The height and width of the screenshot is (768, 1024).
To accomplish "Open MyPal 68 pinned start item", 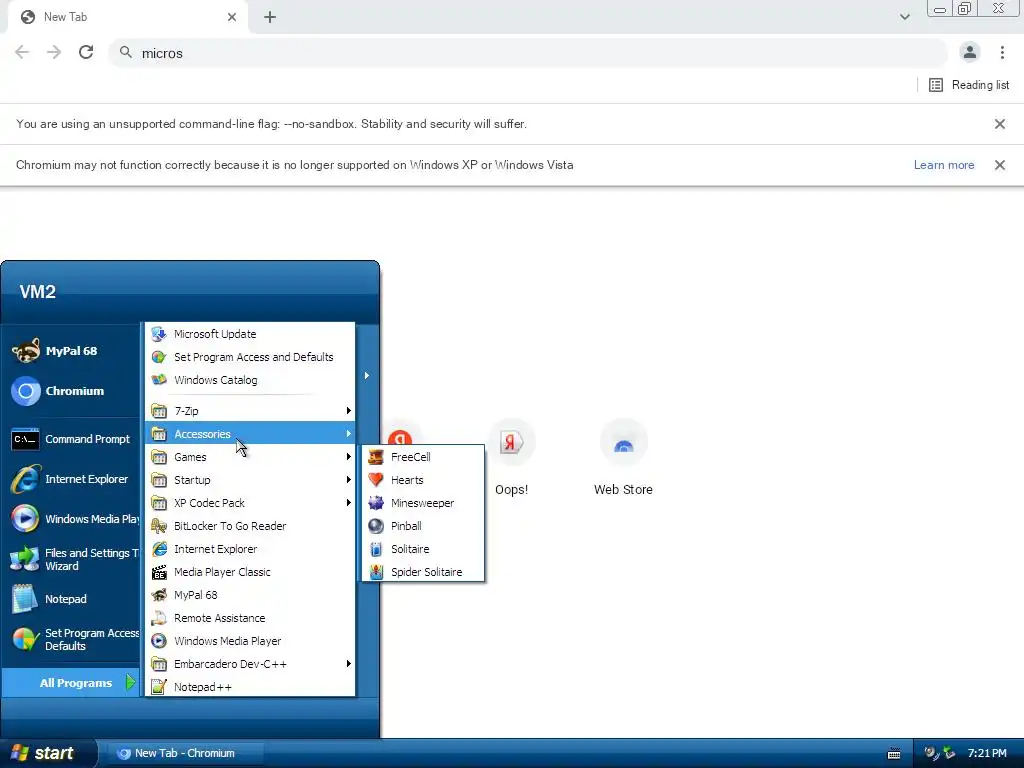I will 71,351.
